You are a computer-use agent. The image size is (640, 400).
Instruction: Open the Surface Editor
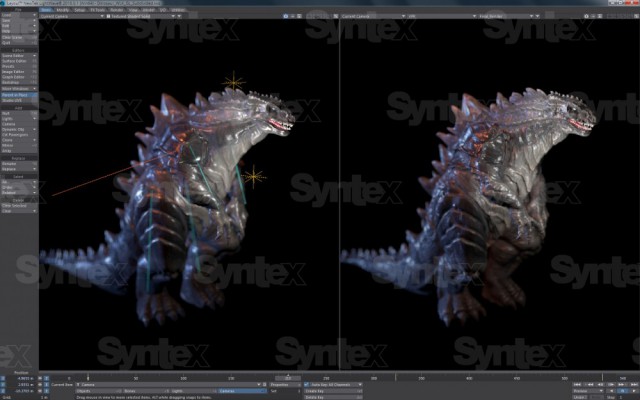[19, 61]
